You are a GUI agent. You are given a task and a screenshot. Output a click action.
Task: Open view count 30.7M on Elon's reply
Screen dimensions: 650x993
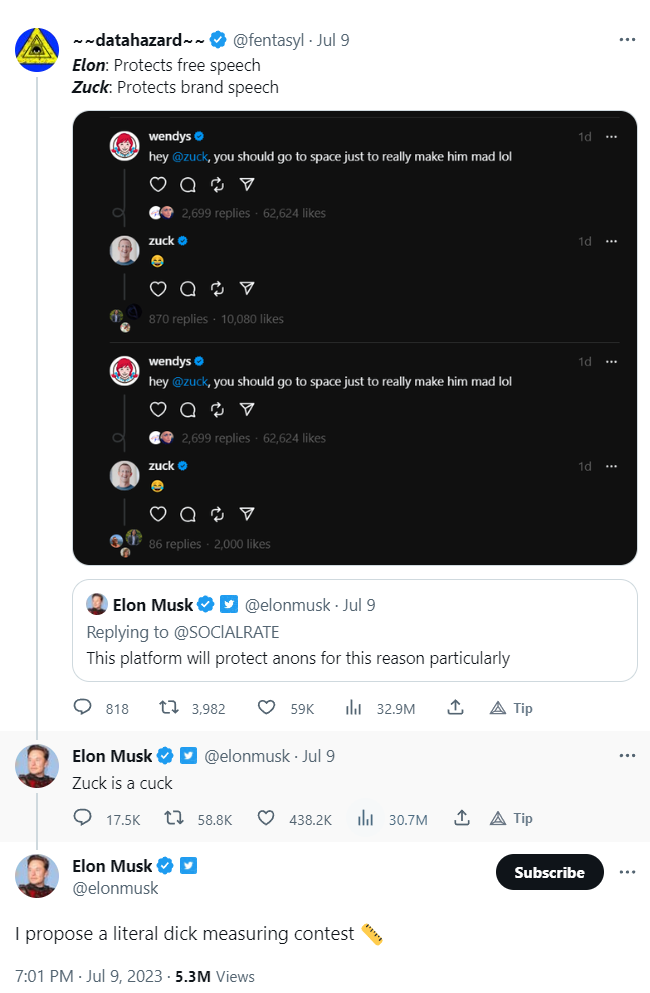pyautogui.click(x=366, y=818)
